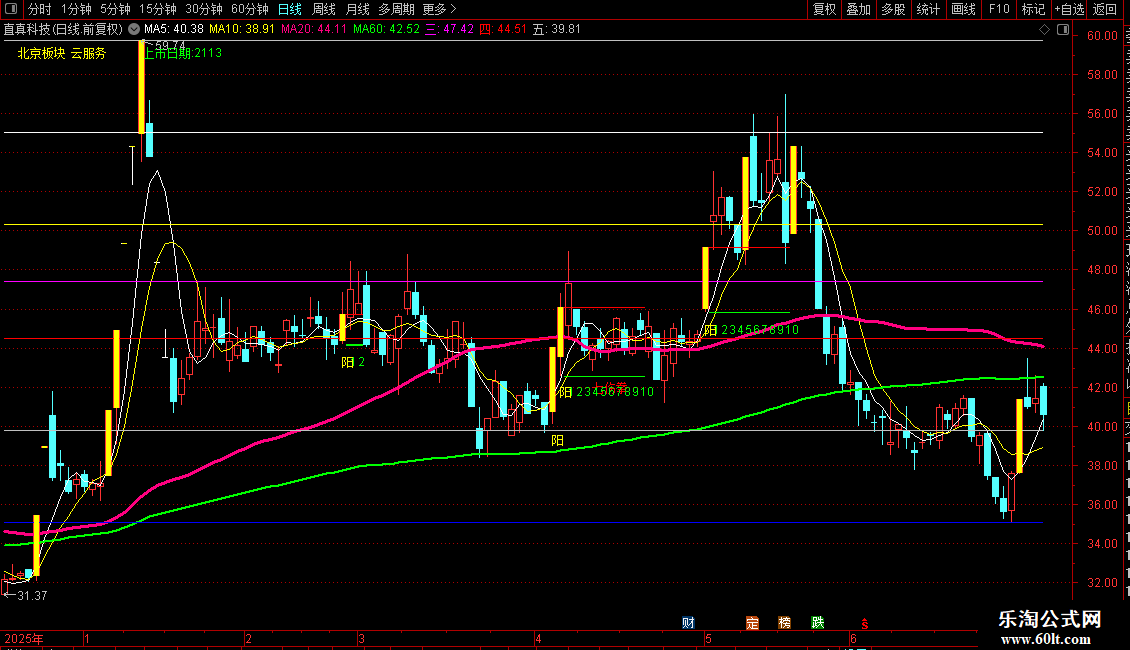The image size is (1130, 650).
Task: Open the 多股 multi-stock view
Action: (x=893, y=9)
